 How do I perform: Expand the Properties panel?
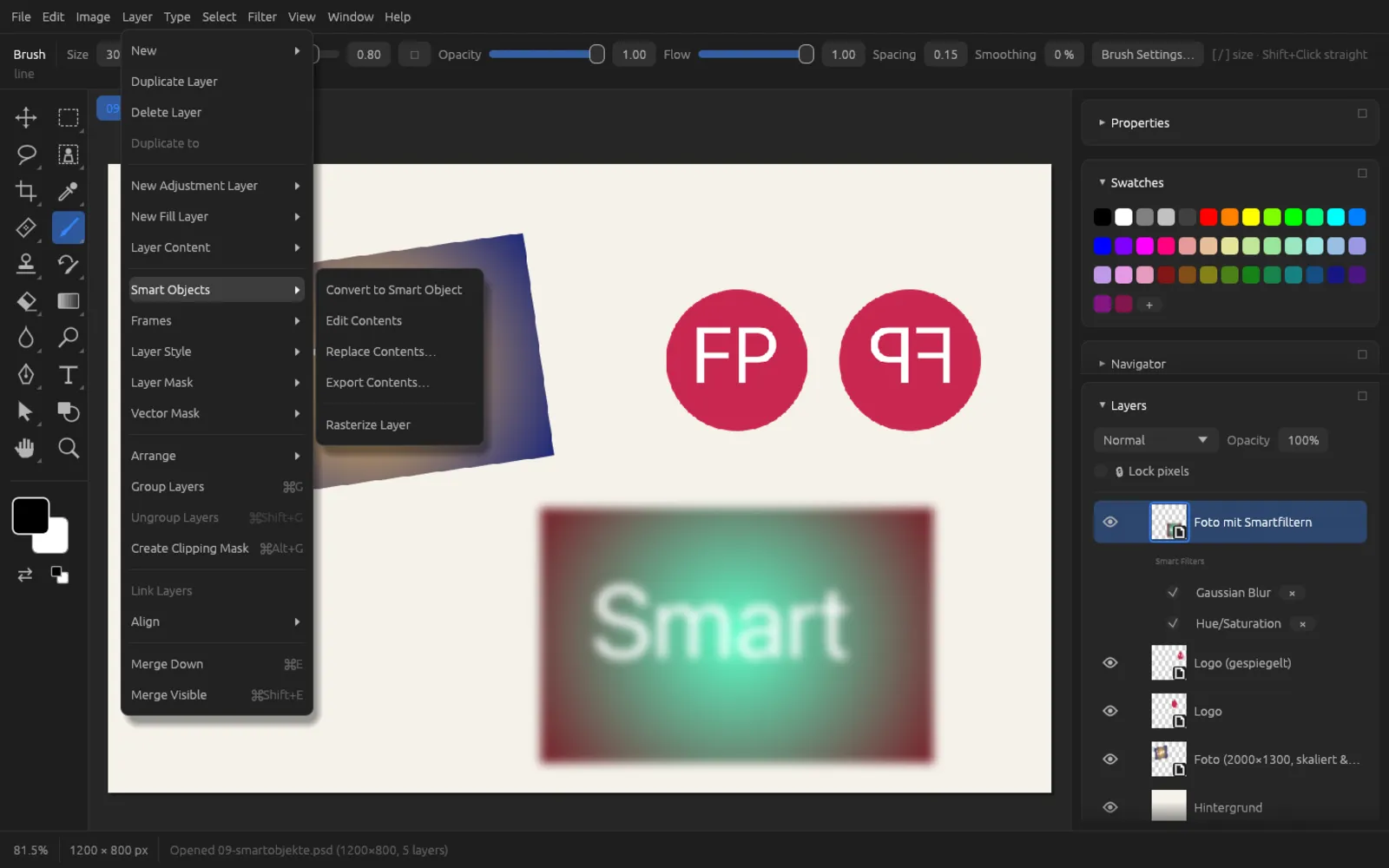(x=1102, y=123)
